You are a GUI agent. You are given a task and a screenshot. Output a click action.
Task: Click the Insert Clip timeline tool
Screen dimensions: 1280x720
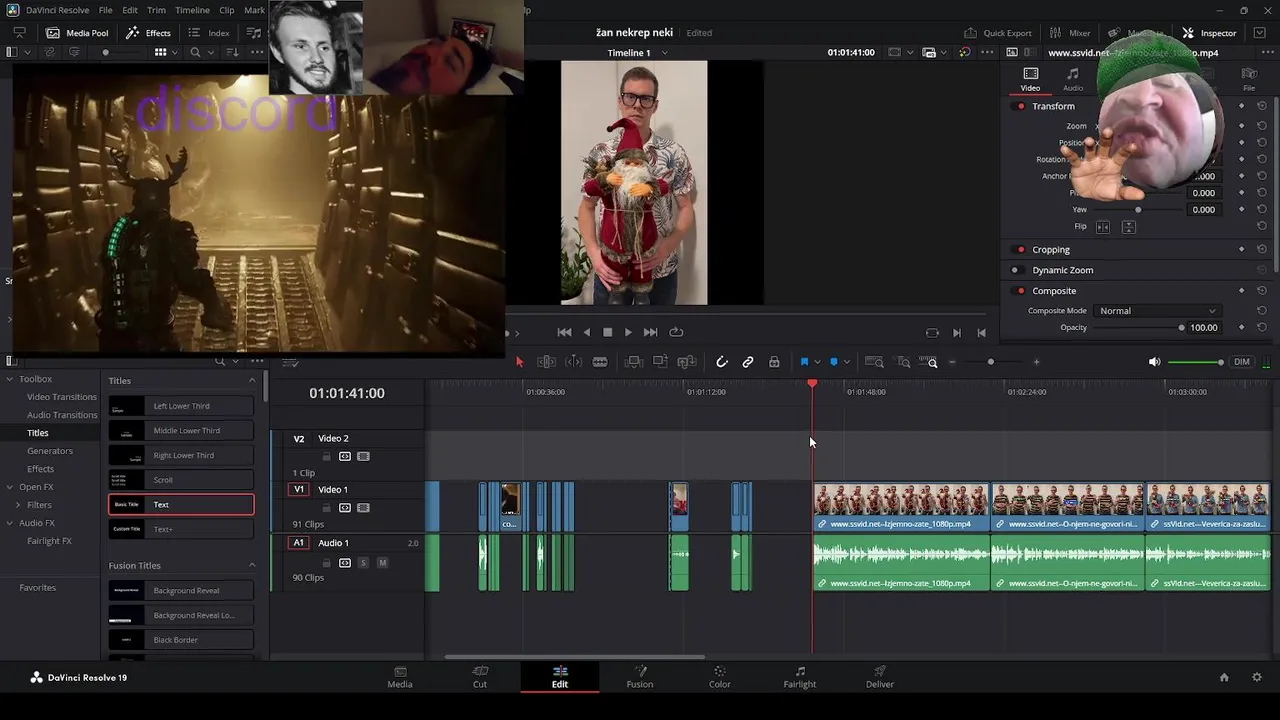[x=633, y=362]
